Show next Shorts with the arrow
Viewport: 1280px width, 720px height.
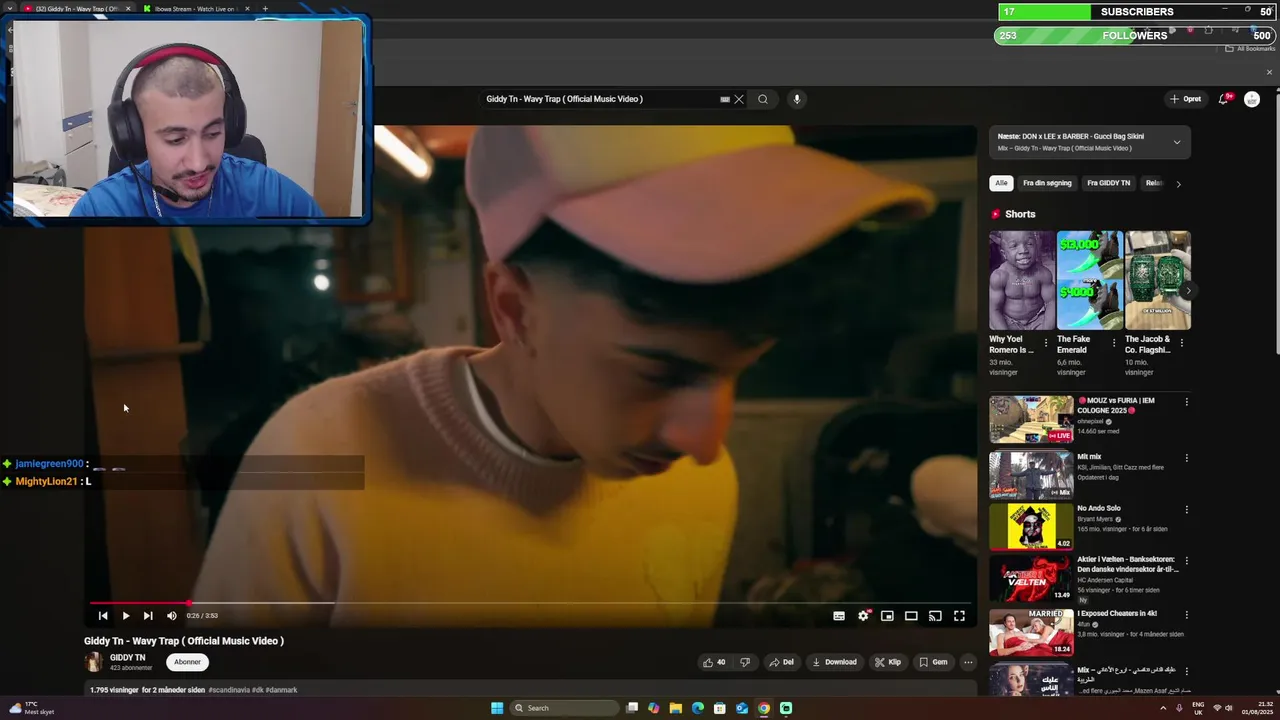1188,291
